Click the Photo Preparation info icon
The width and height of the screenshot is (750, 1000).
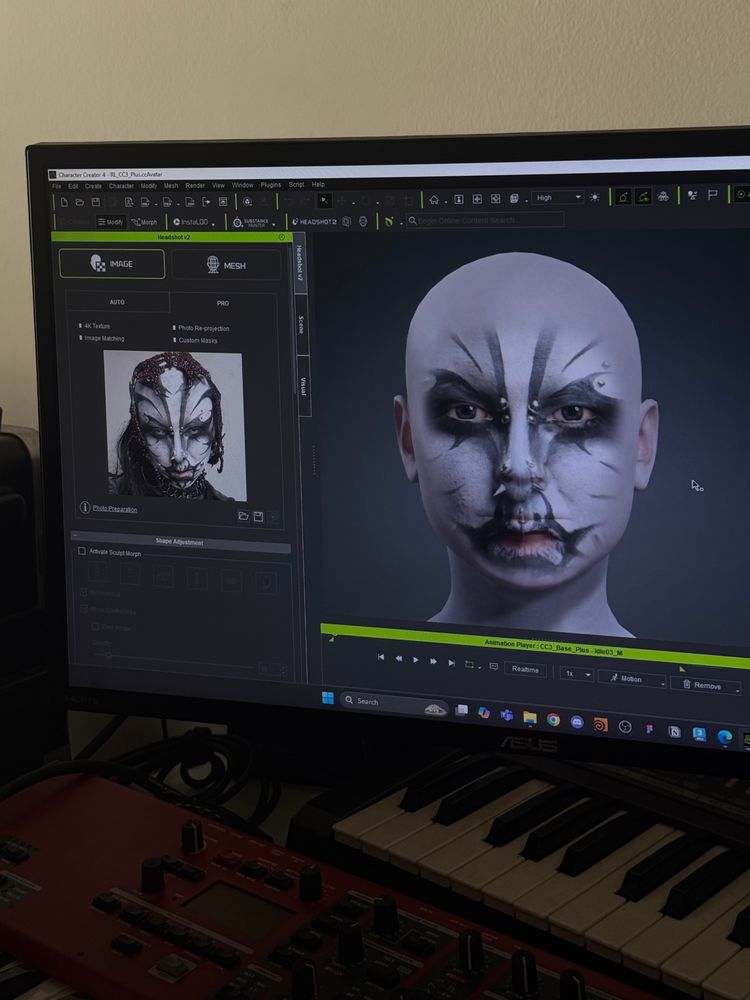[x=85, y=507]
